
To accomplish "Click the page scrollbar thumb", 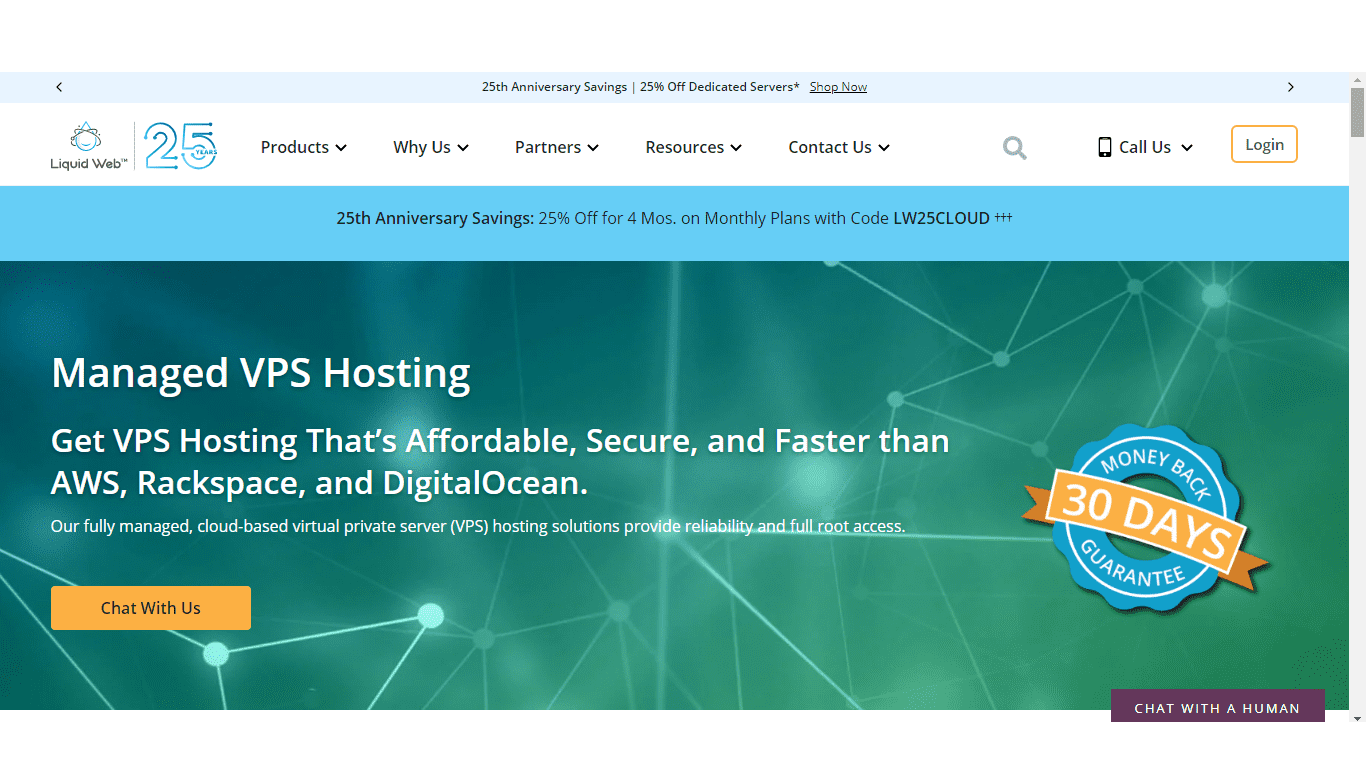I will coord(1357,112).
